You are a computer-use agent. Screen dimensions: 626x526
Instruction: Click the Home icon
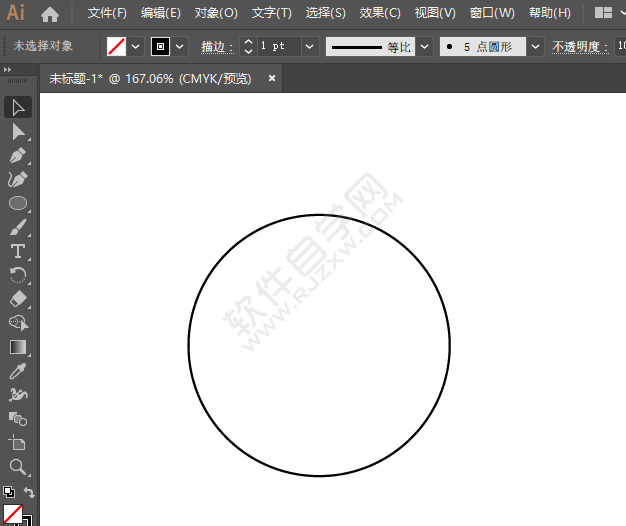coord(49,14)
